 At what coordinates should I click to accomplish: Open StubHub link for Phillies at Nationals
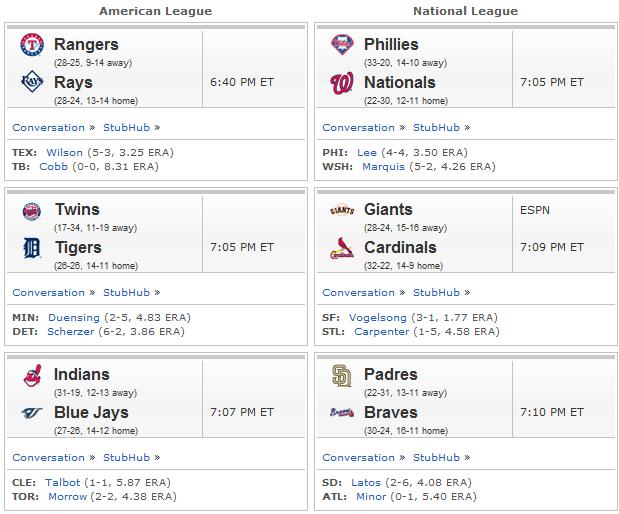(x=436, y=128)
